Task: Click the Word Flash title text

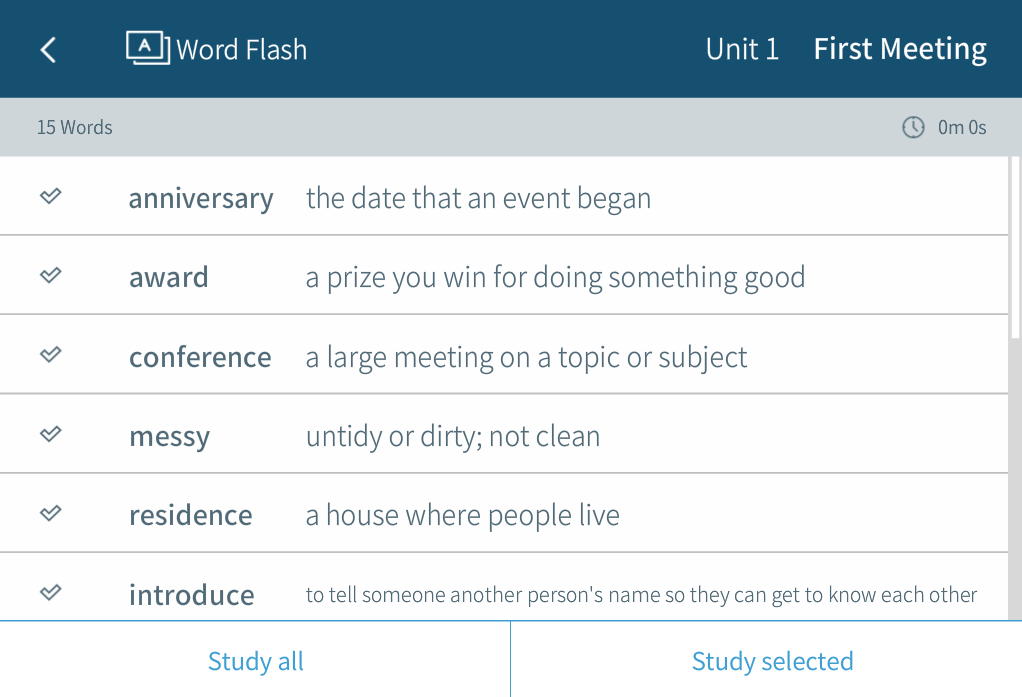Action: [x=242, y=49]
